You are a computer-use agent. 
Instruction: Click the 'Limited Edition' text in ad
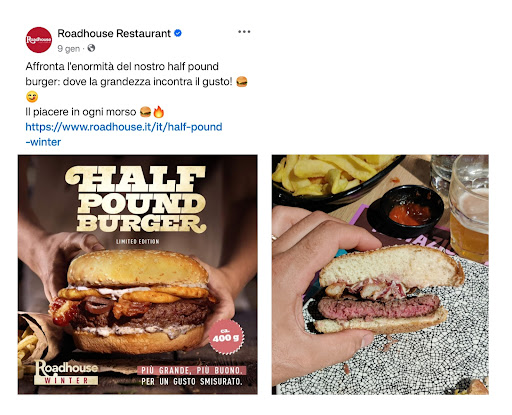click(138, 241)
